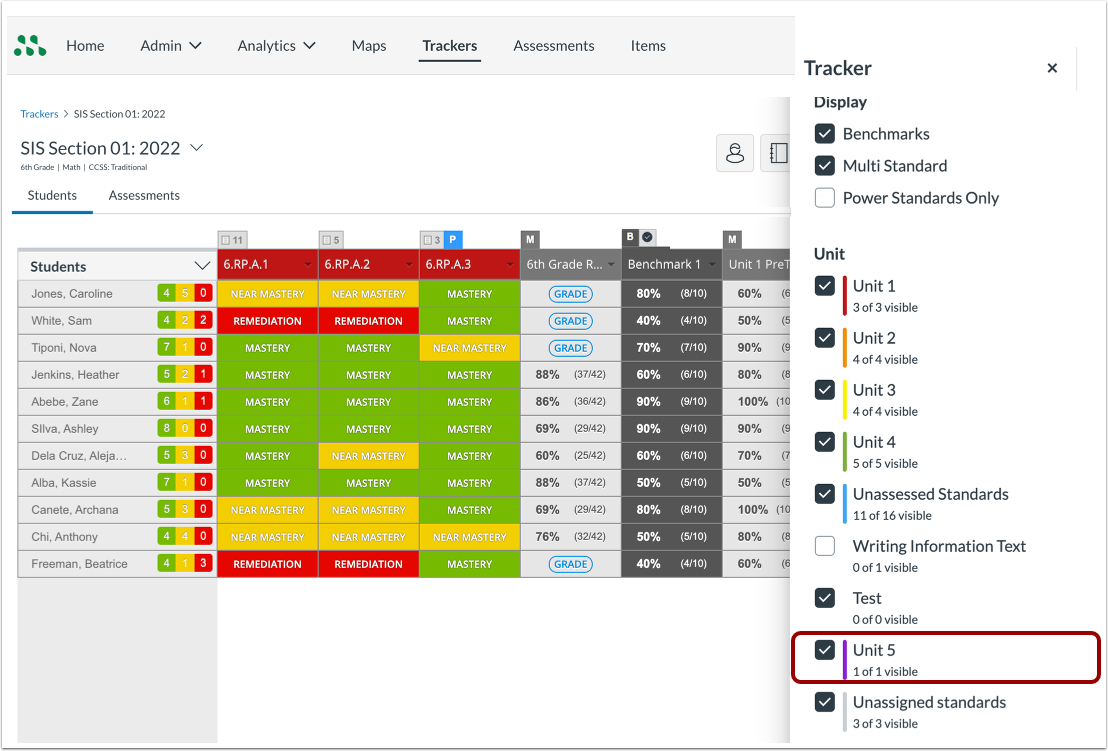Open the Analytics dropdown menu
This screenshot has width=1108, height=751.
tap(276, 46)
